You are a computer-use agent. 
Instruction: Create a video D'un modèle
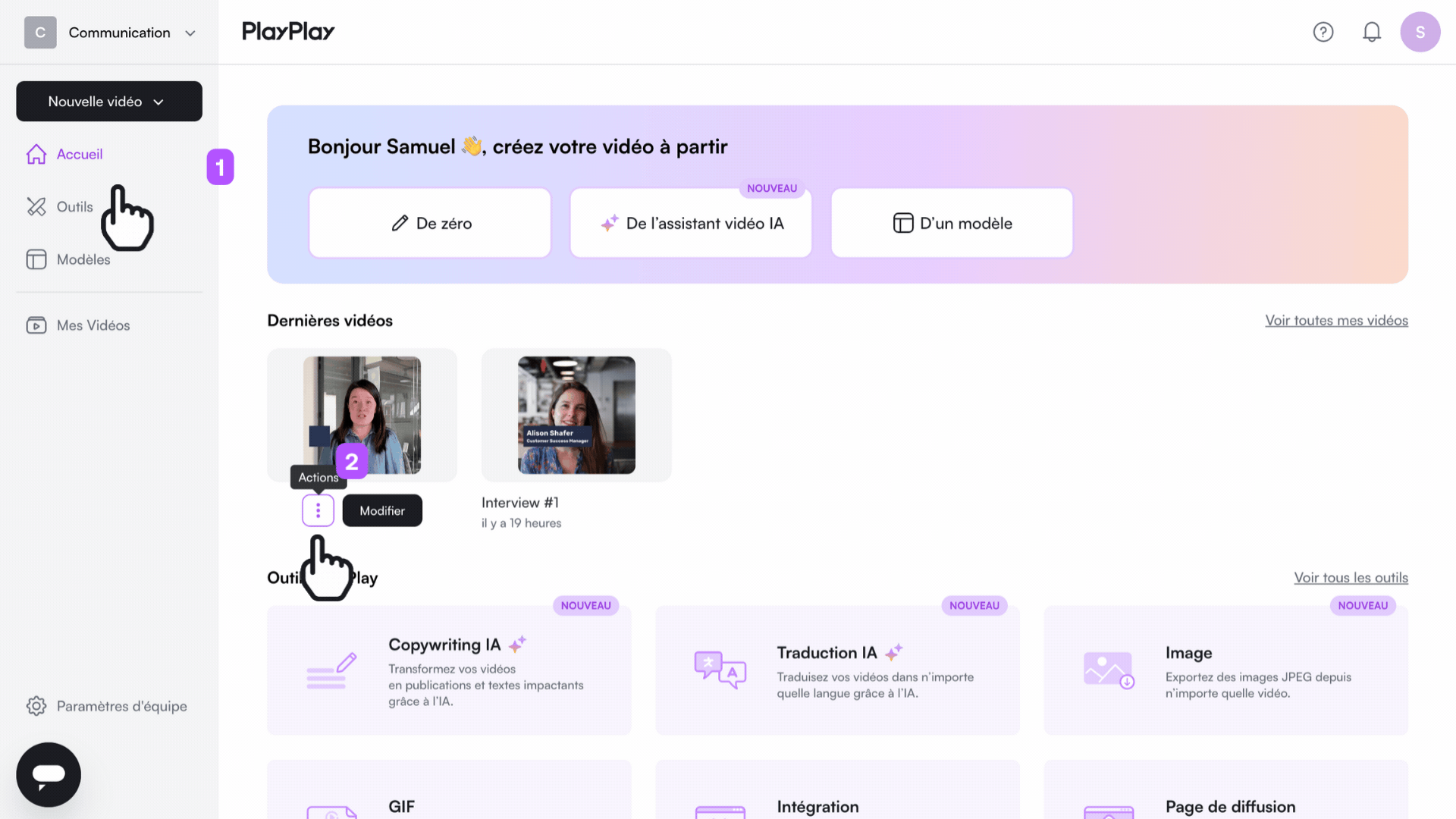952,223
